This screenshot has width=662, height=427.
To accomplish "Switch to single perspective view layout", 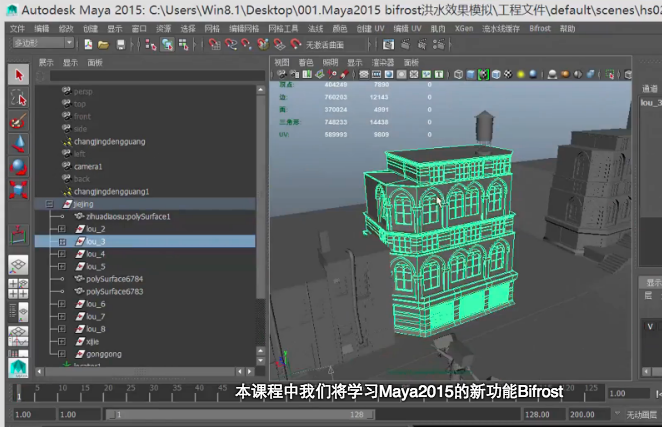I will (18, 265).
